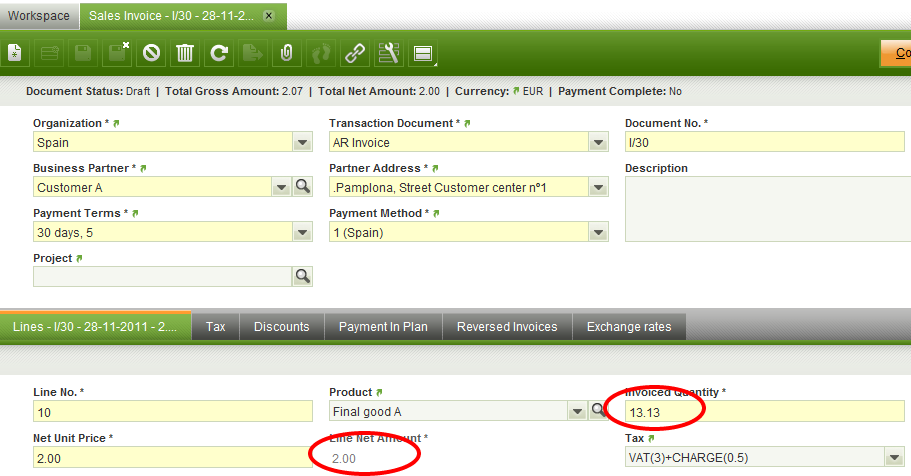Viewport: 911px width, 476px height.
Task: Click into the Project input field
Action: pos(162,276)
